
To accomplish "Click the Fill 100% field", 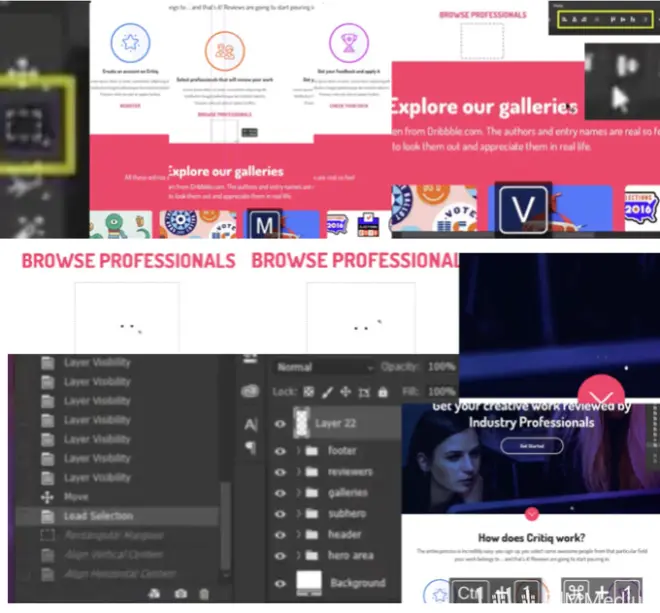I will [x=441, y=392].
